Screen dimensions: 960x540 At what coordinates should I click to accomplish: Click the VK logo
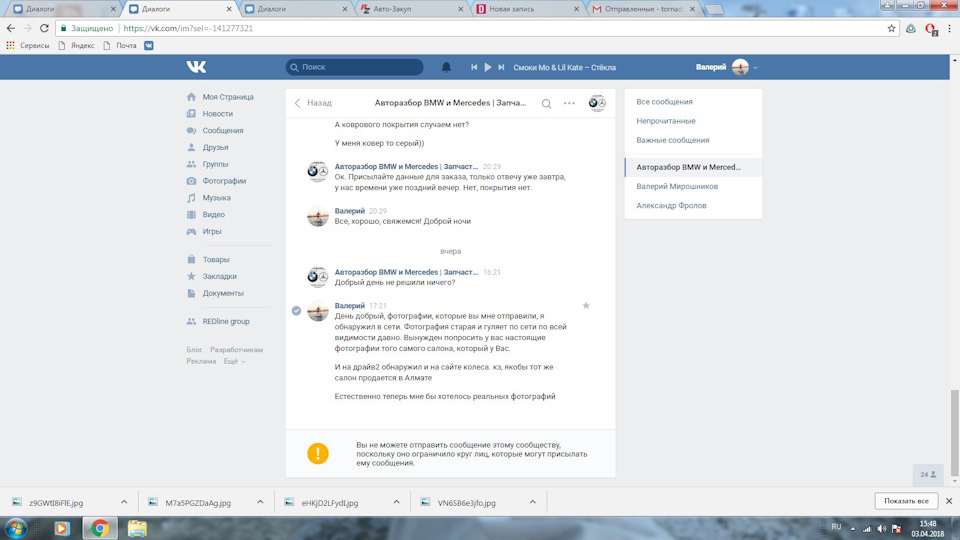point(197,67)
